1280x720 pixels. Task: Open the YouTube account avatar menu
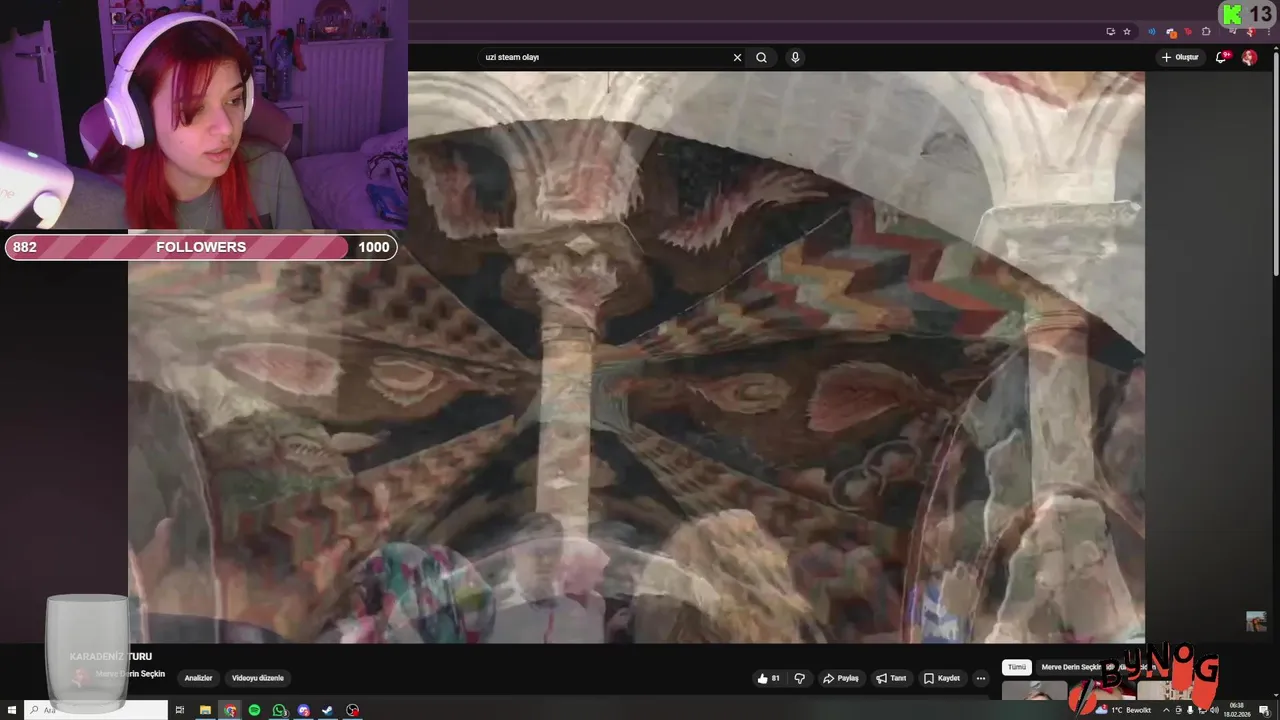(1249, 57)
